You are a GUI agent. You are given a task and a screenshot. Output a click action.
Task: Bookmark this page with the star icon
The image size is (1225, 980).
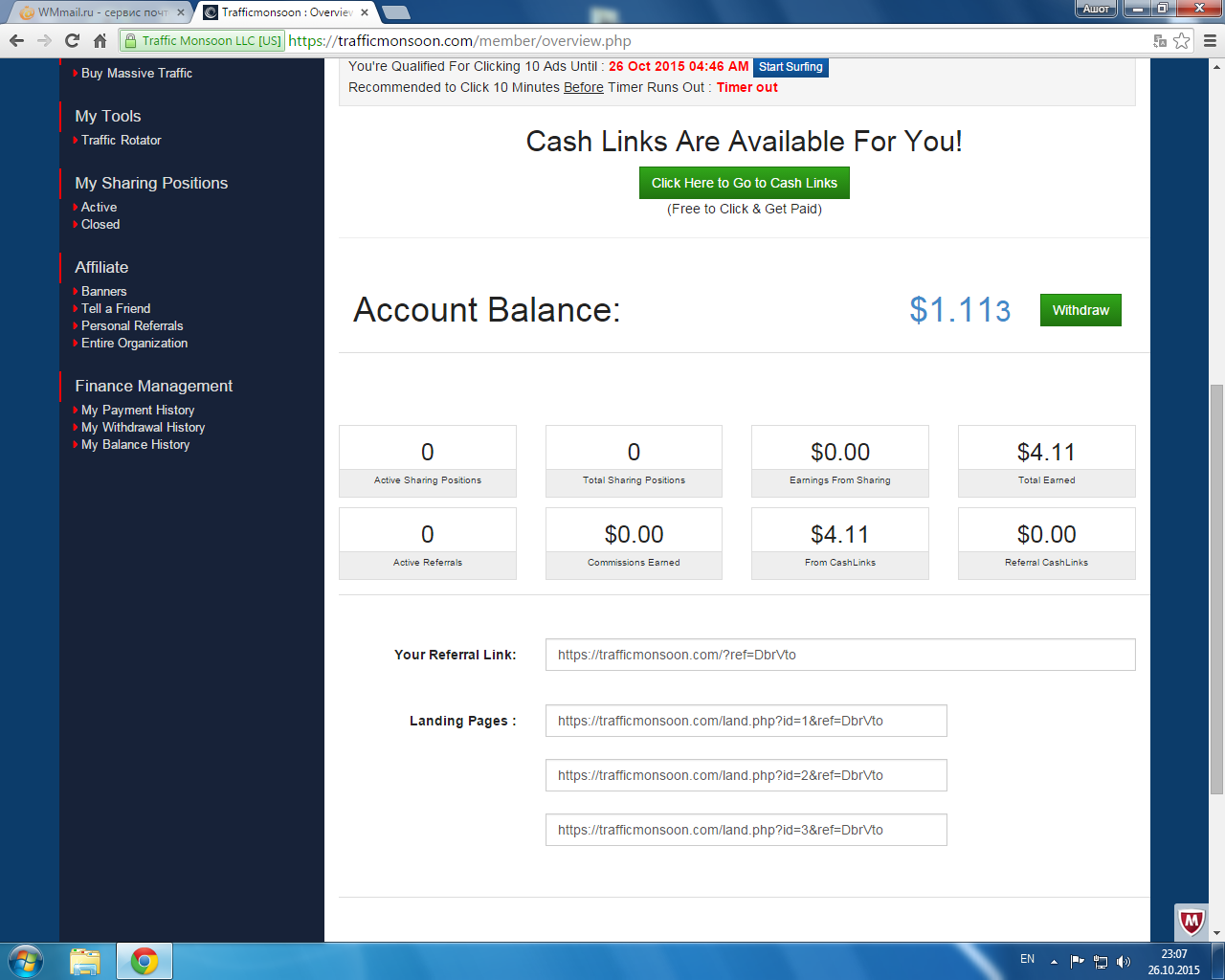[1182, 40]
